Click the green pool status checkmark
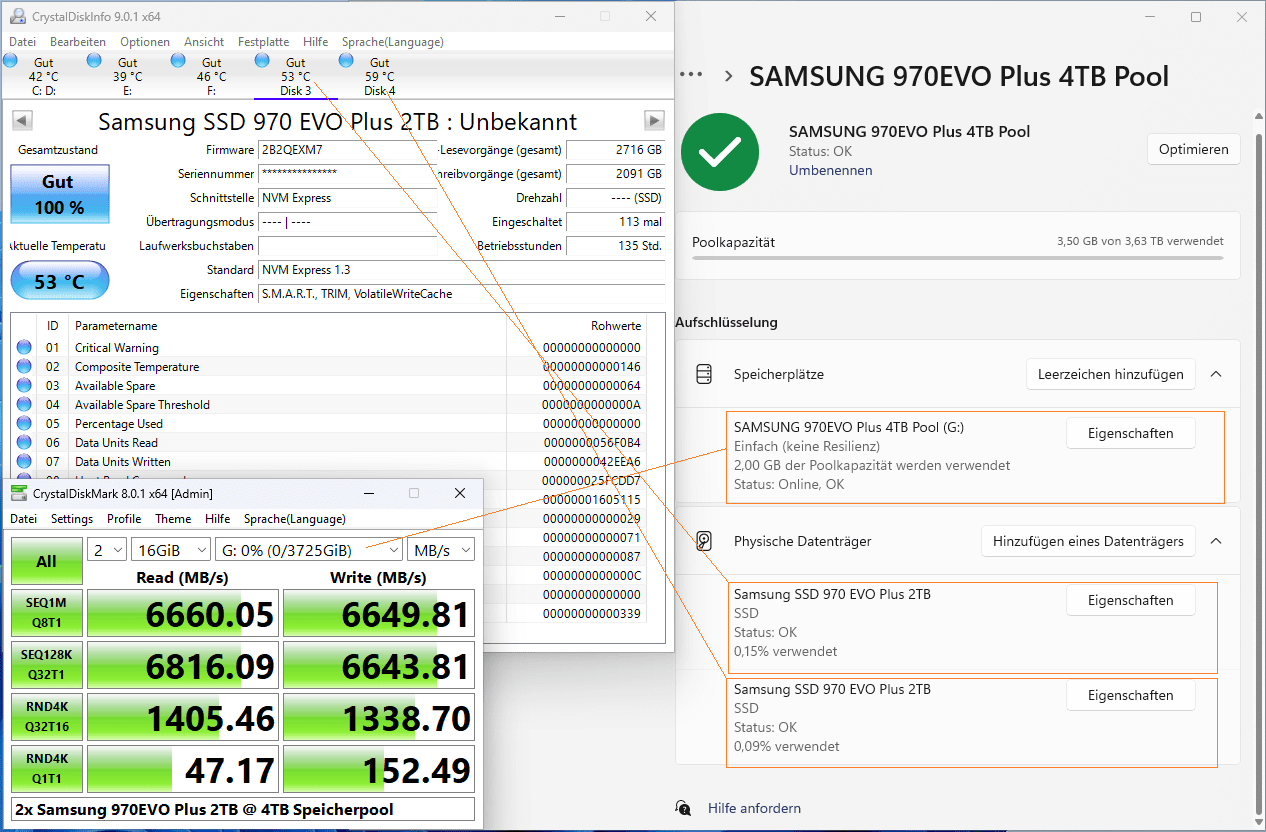Screen dimensions: 1266x832 (x=719, y=151)
